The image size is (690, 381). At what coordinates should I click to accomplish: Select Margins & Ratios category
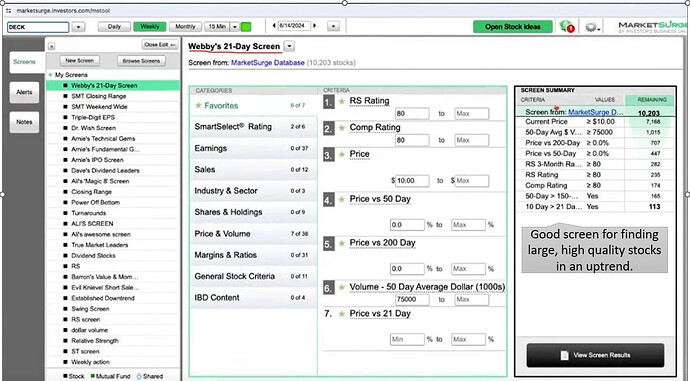253,255
